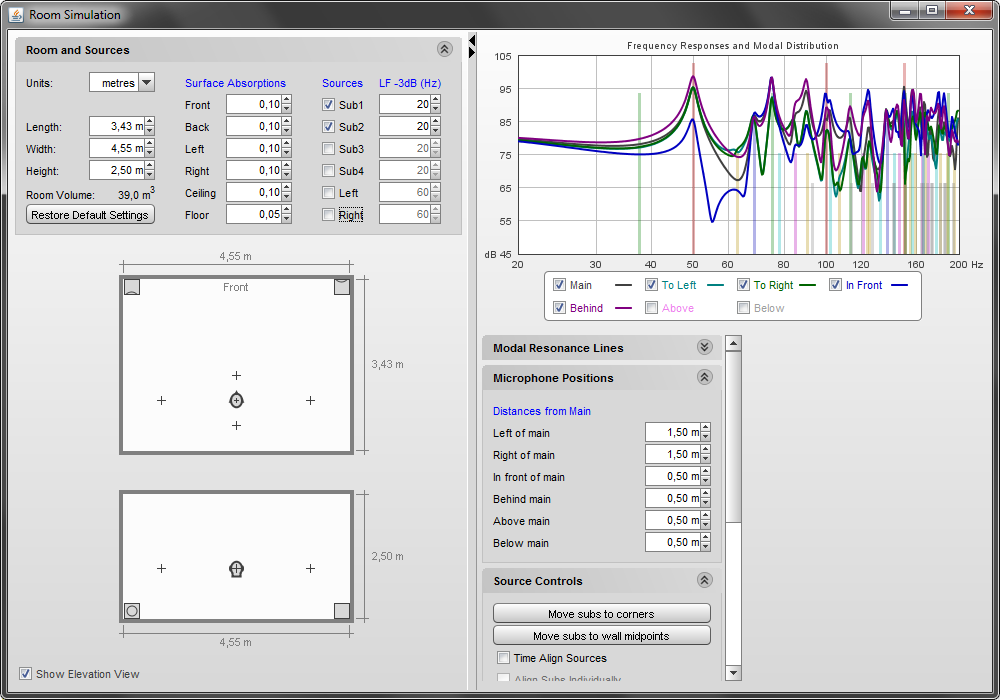This screenshot has height=700, width=1000.
Task: Click Restore Default Settings button
Action: tap(90, 215)
